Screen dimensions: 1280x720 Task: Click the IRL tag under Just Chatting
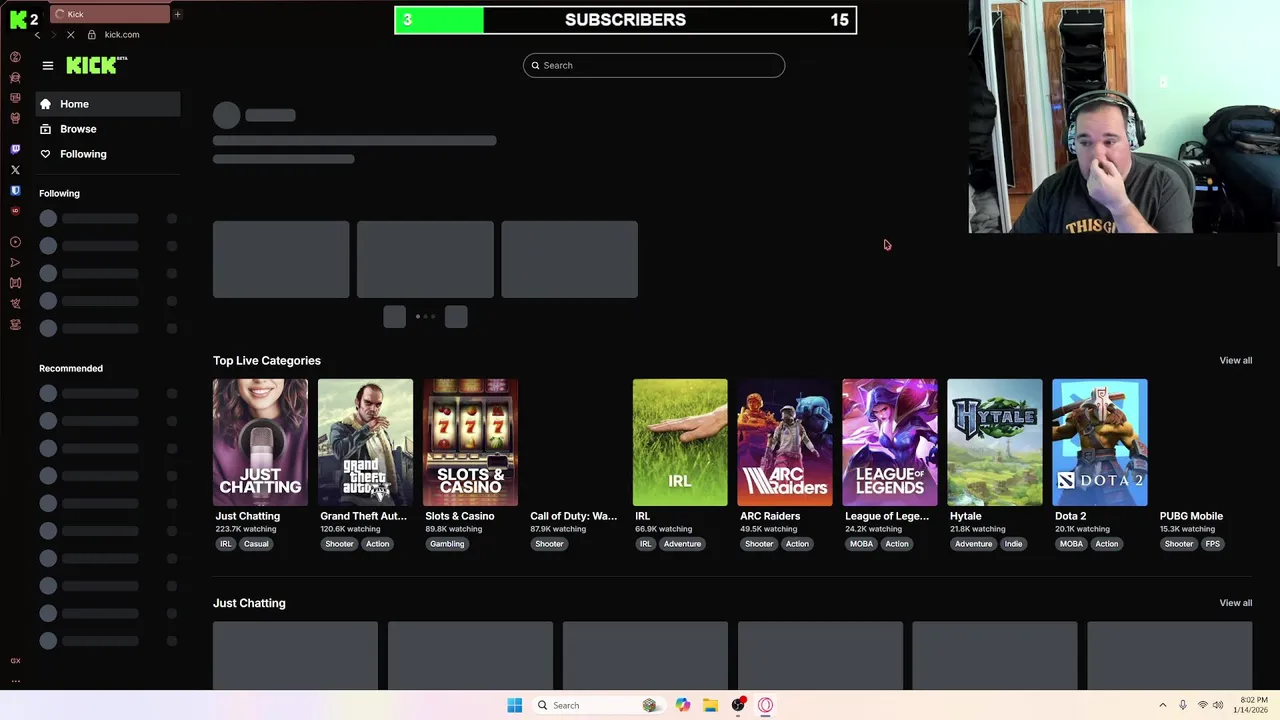[x=226, y=544]
